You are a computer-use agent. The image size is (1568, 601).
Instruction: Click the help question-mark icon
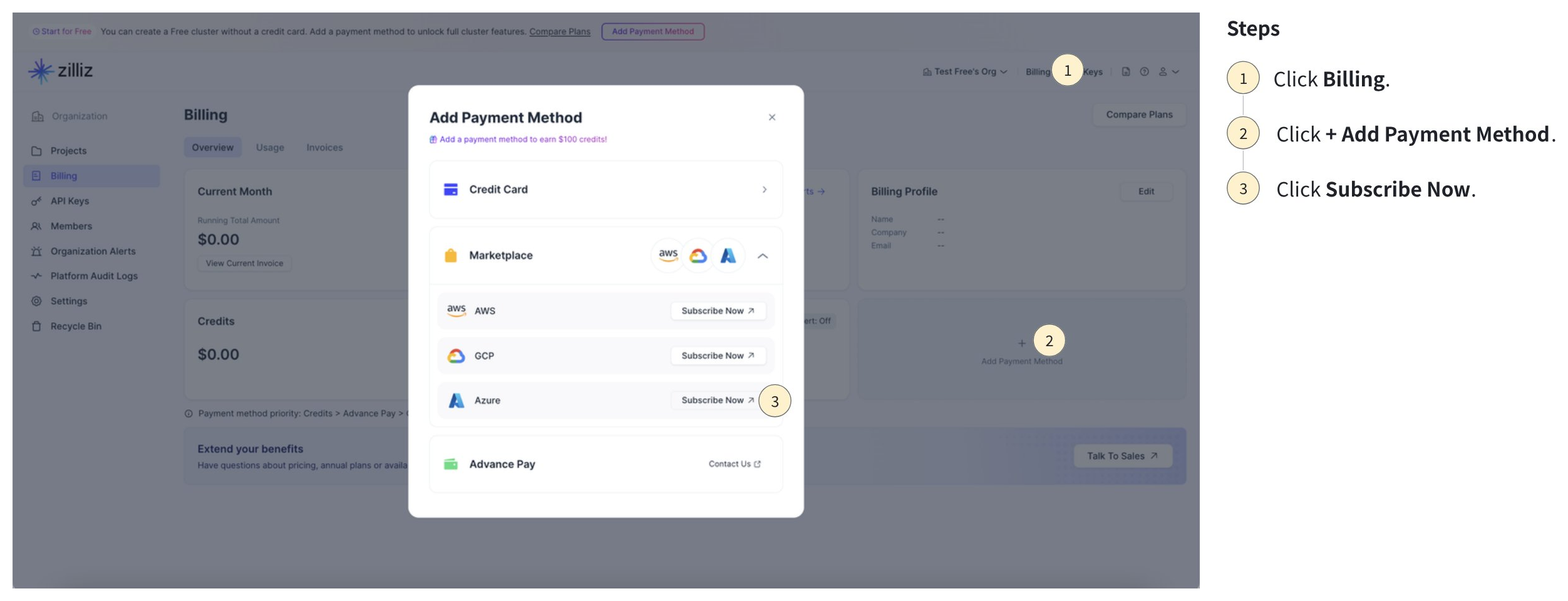tap(1144, 72)
